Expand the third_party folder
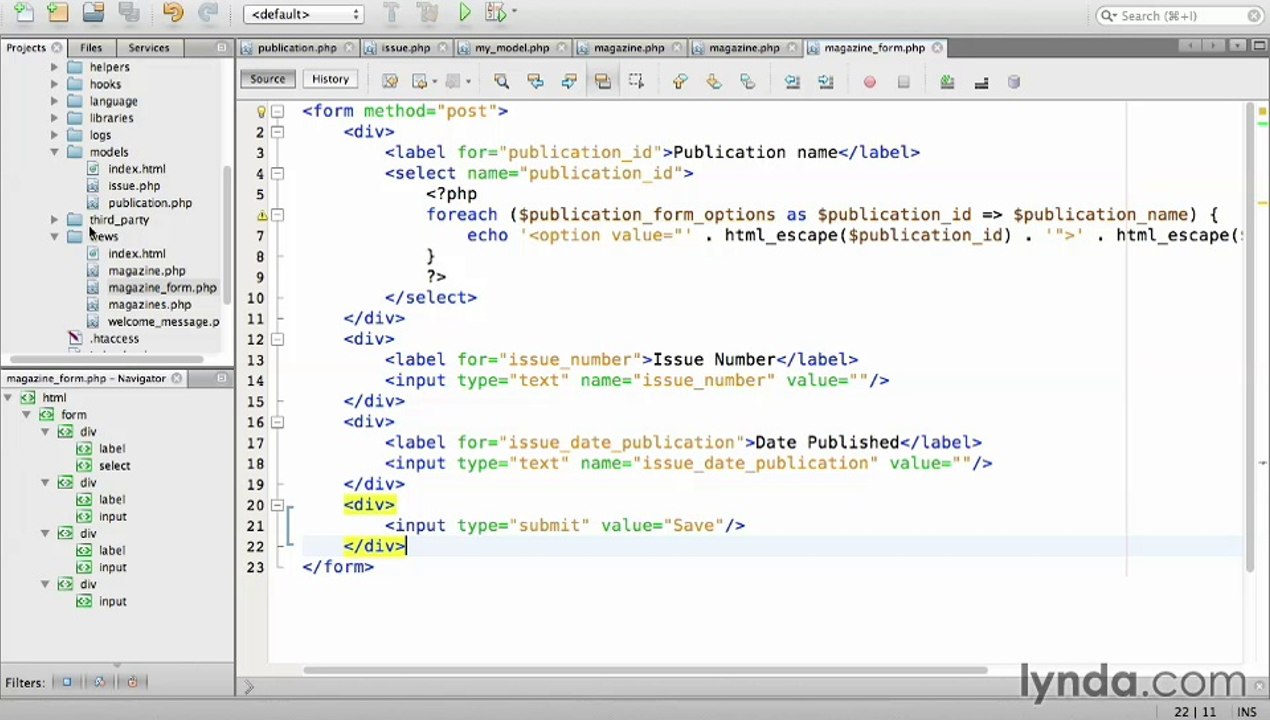 point(54,220)
